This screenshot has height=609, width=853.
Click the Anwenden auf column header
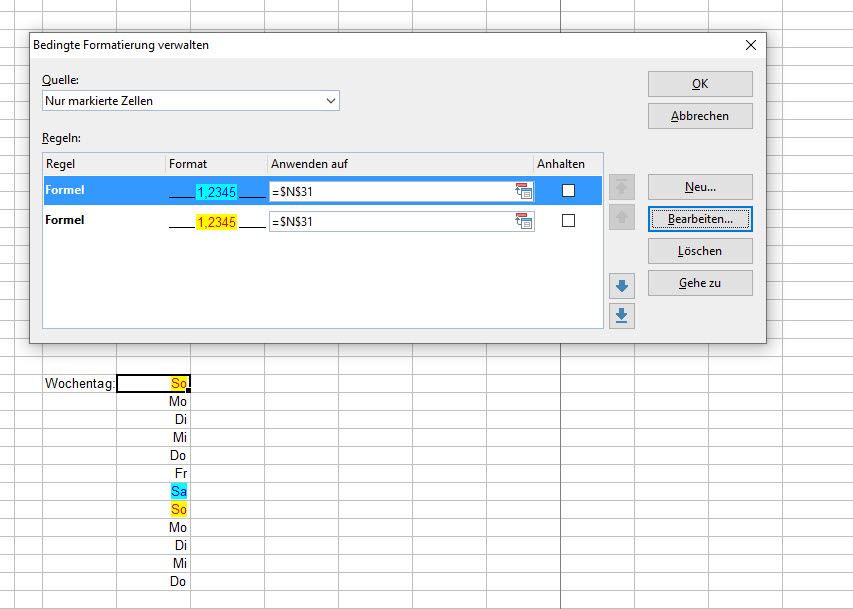pos(400,164)
